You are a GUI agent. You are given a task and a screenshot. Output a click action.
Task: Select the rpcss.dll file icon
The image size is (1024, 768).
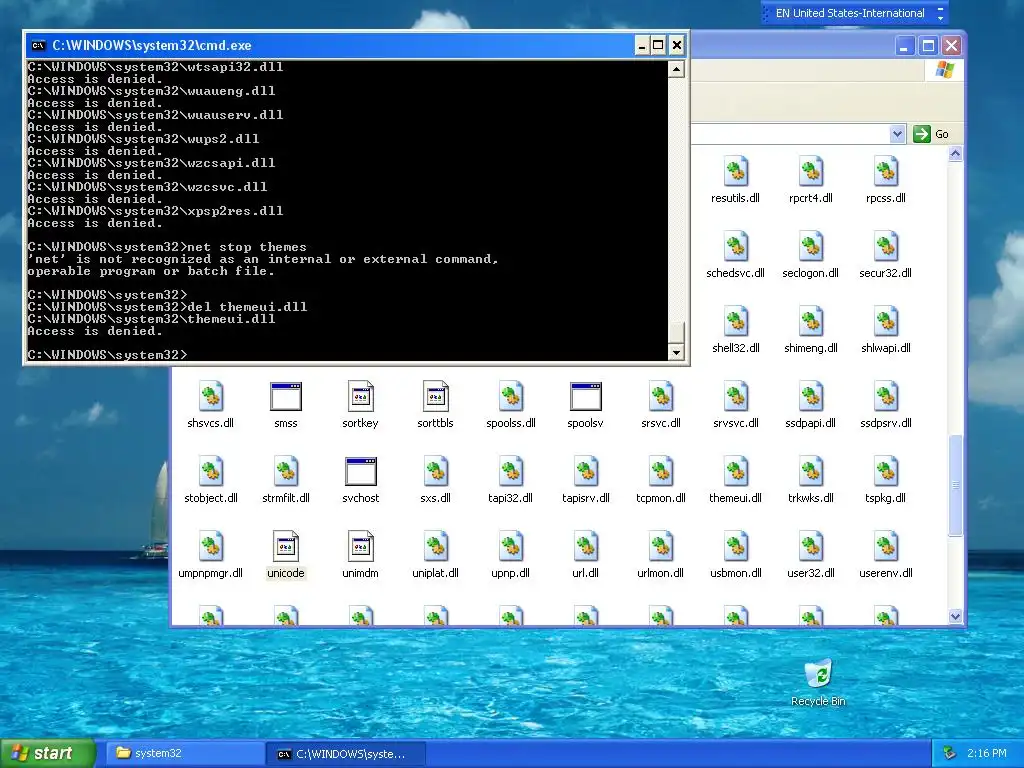pyautogui.click(x=886, y=171)
